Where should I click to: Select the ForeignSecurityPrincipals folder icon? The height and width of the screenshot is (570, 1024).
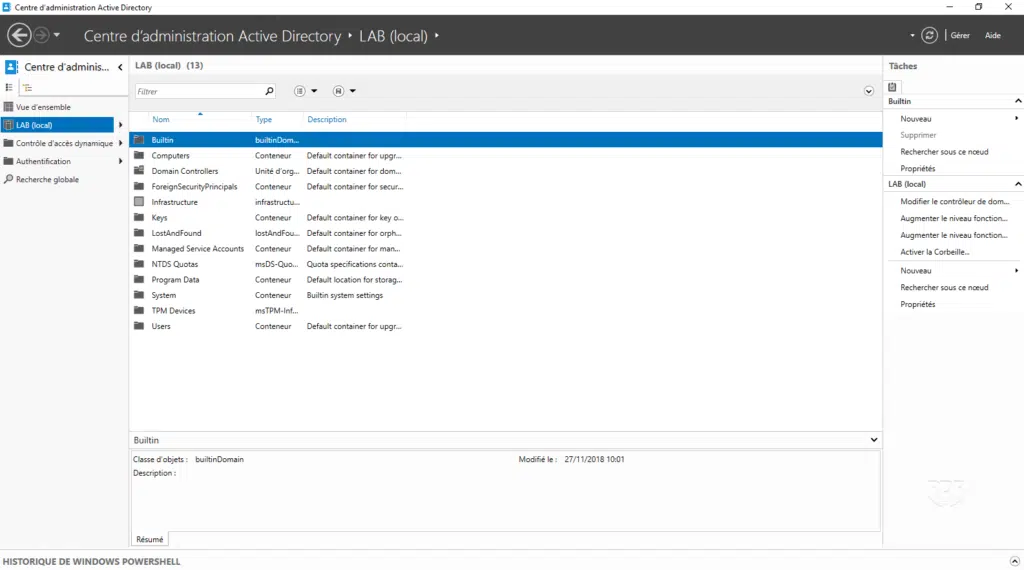point(139,187)
